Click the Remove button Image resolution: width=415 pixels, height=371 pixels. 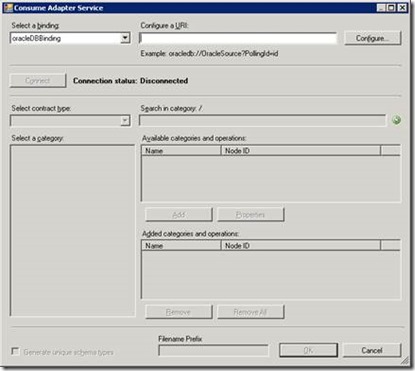click(x=179, y=312)
